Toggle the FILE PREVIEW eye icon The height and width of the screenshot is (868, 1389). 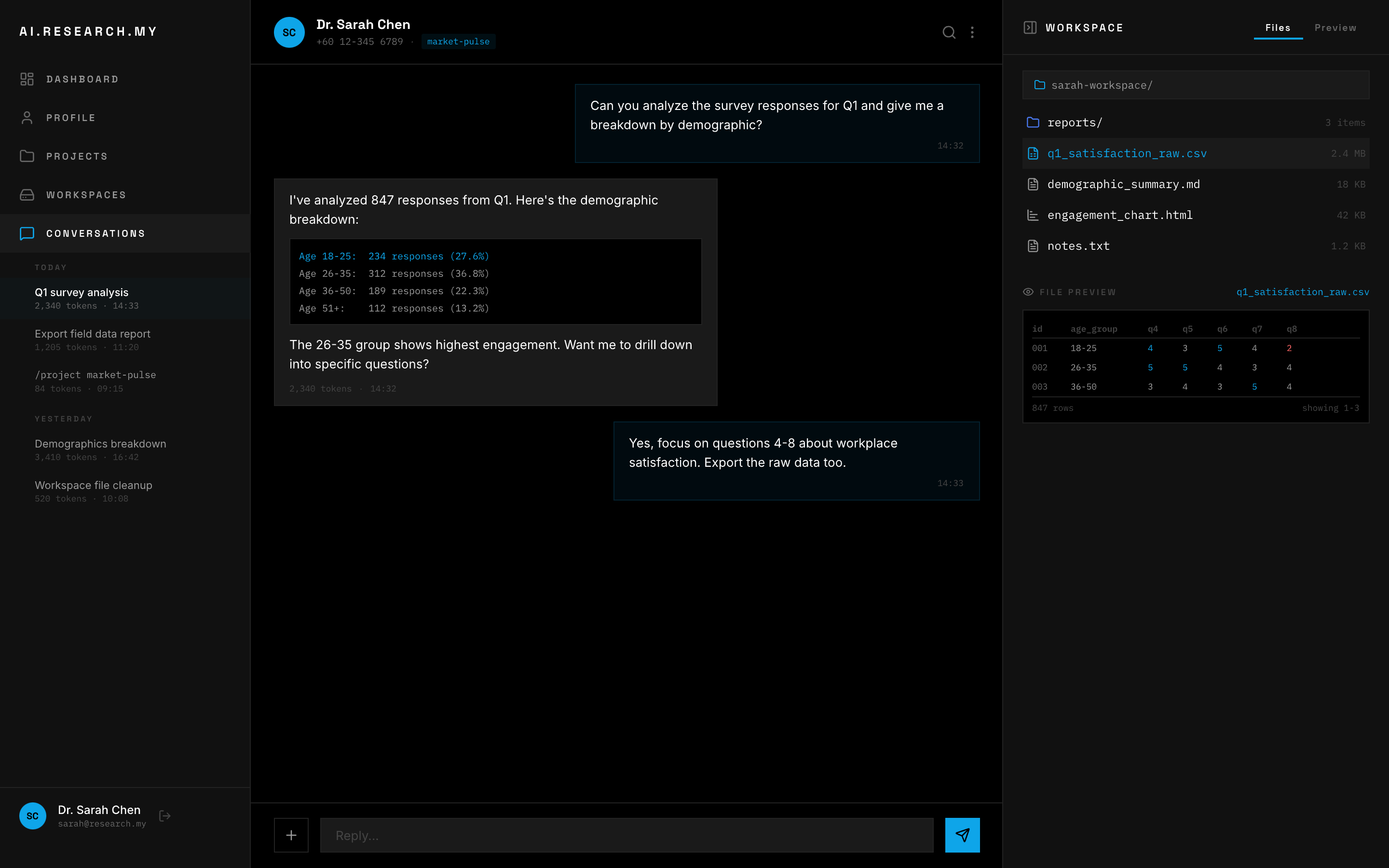pos(1029,292)
